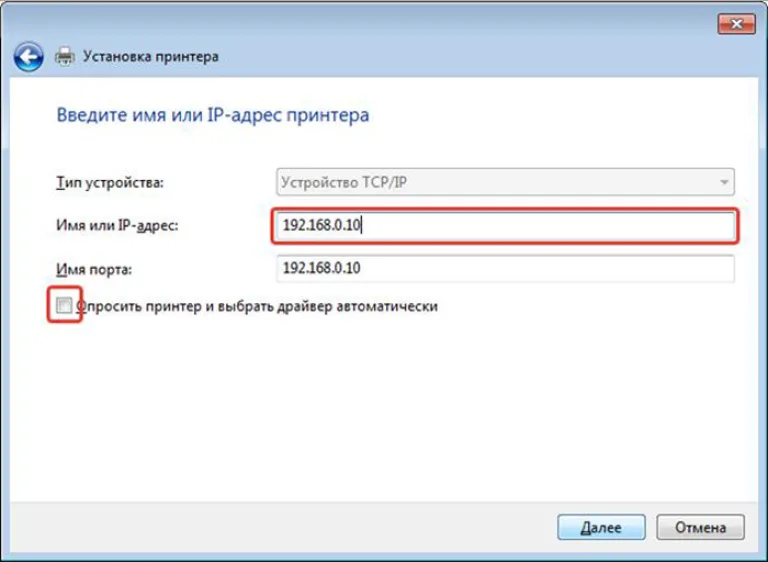Place cursor after 192.168.0.10 in IP address field
The width and height of the screenshot is (768, 562).
362,225
